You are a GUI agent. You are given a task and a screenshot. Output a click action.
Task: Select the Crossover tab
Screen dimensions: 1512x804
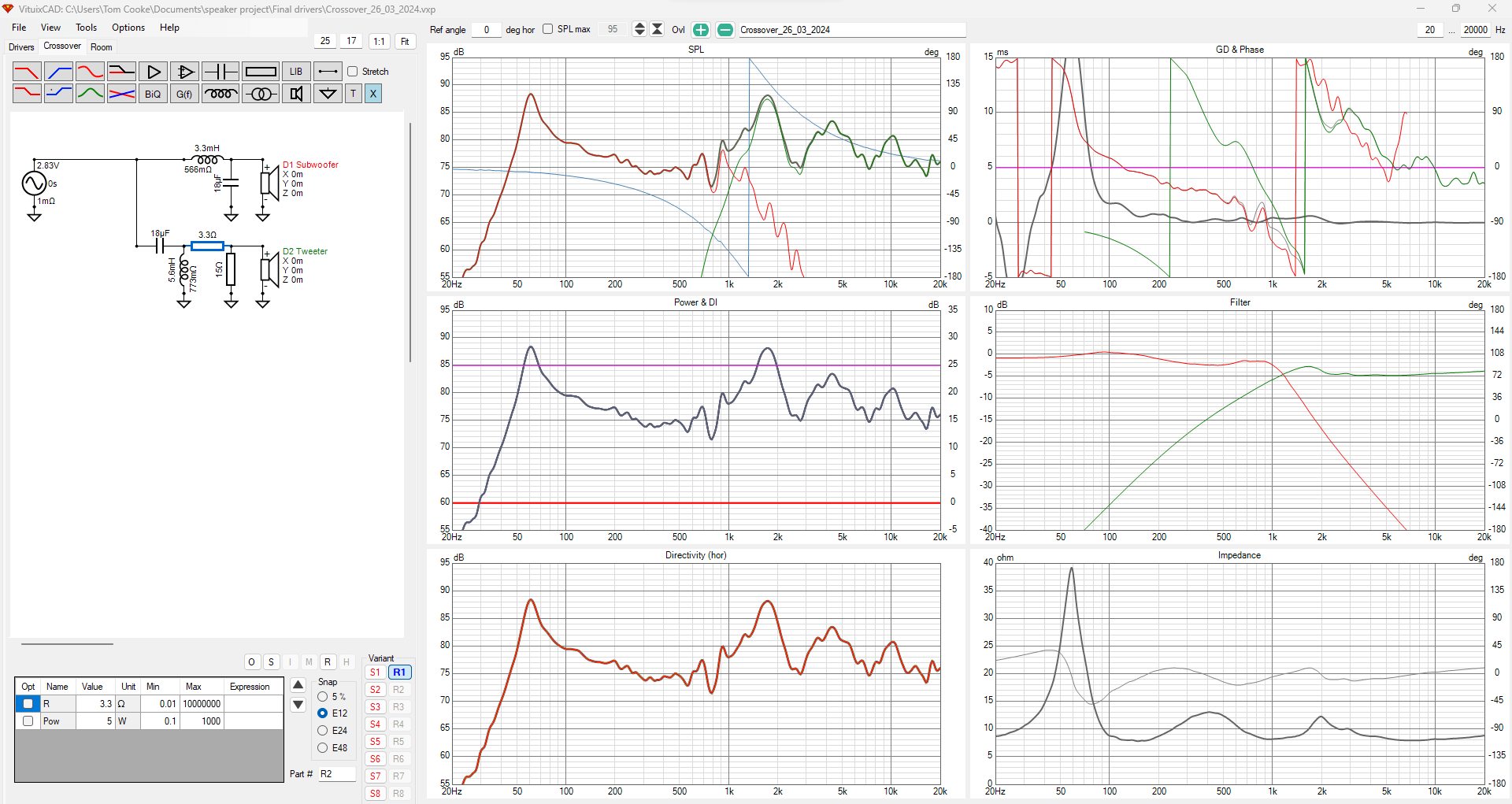(62, 46)
